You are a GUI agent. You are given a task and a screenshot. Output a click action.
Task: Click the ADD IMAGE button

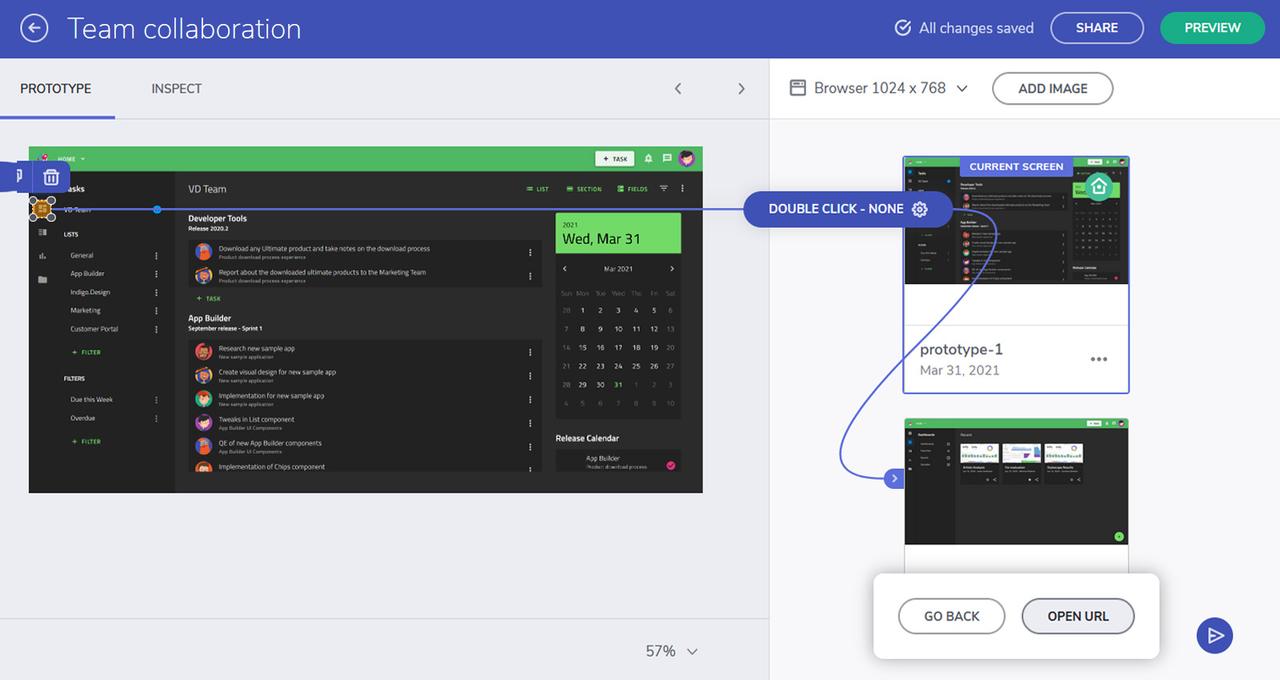pos(1053,88)
